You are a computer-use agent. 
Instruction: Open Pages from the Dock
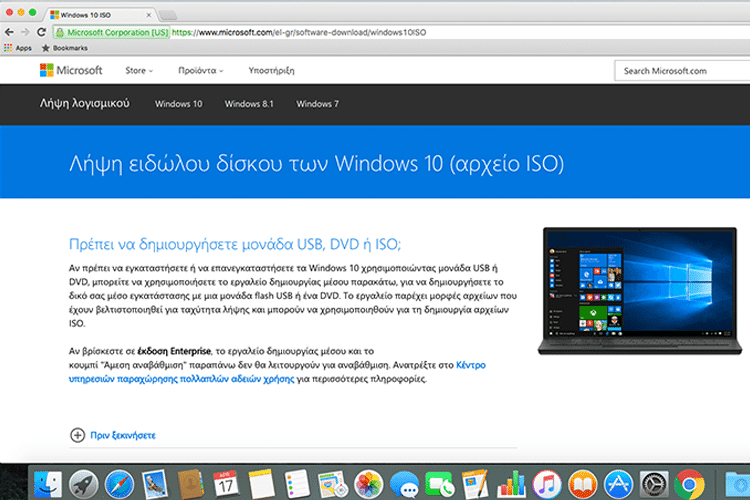(475, 484)
